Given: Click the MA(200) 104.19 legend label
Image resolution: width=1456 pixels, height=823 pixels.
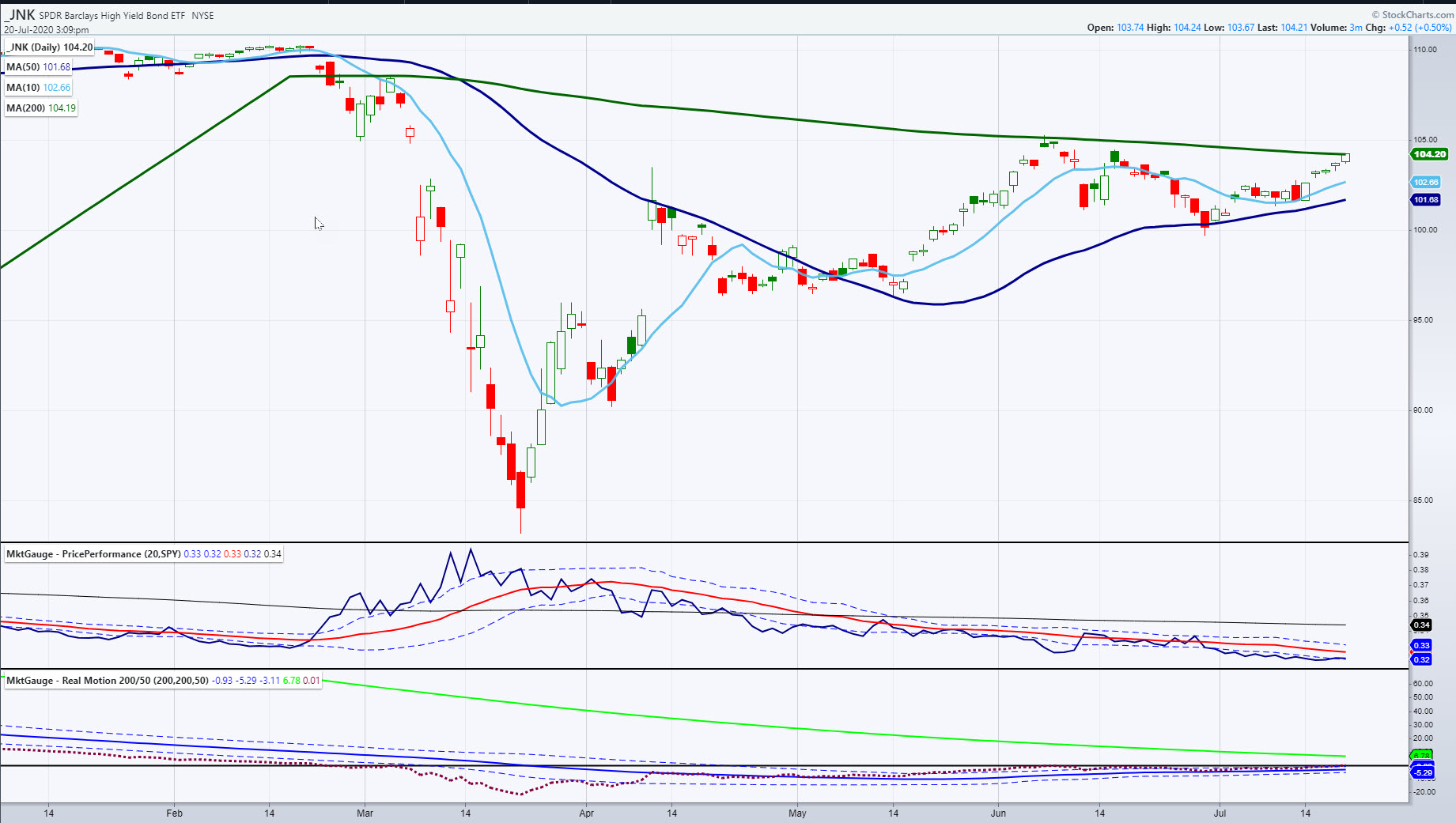Looking at the screenshot, I should tap(41, 108).
